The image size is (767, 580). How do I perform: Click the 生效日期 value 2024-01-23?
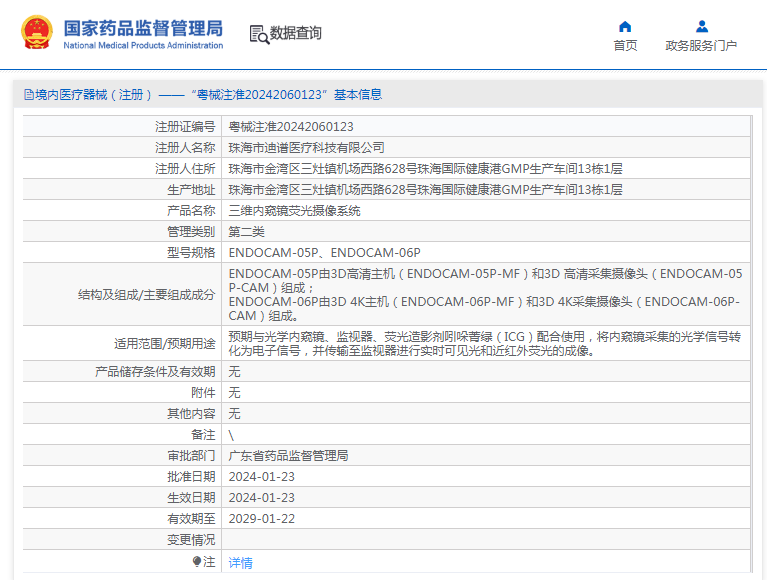tap(262, 498)
